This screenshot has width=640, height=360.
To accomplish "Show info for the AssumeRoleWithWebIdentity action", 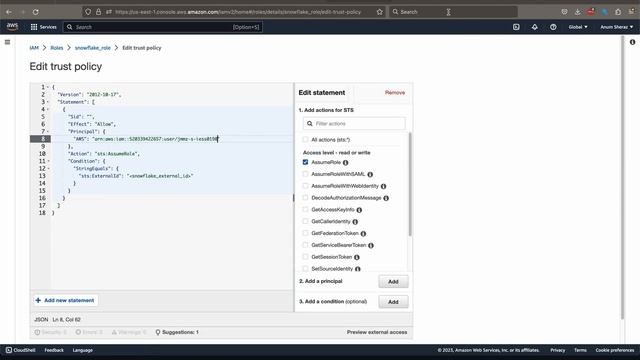I will pos(384,186).
